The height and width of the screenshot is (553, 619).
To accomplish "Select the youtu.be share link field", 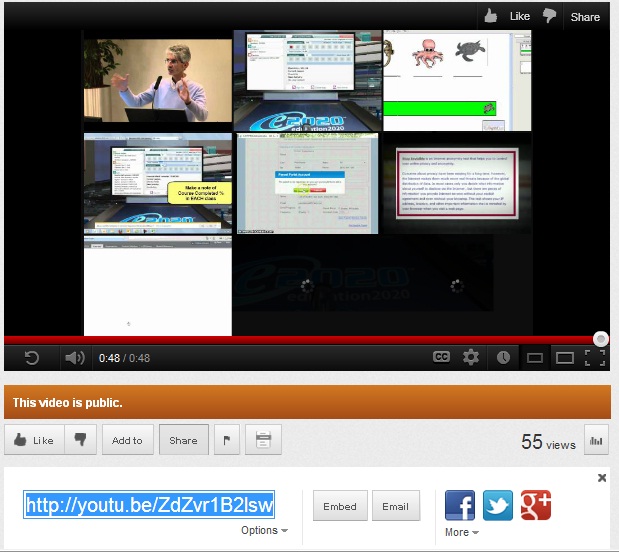I will [150, 505].
